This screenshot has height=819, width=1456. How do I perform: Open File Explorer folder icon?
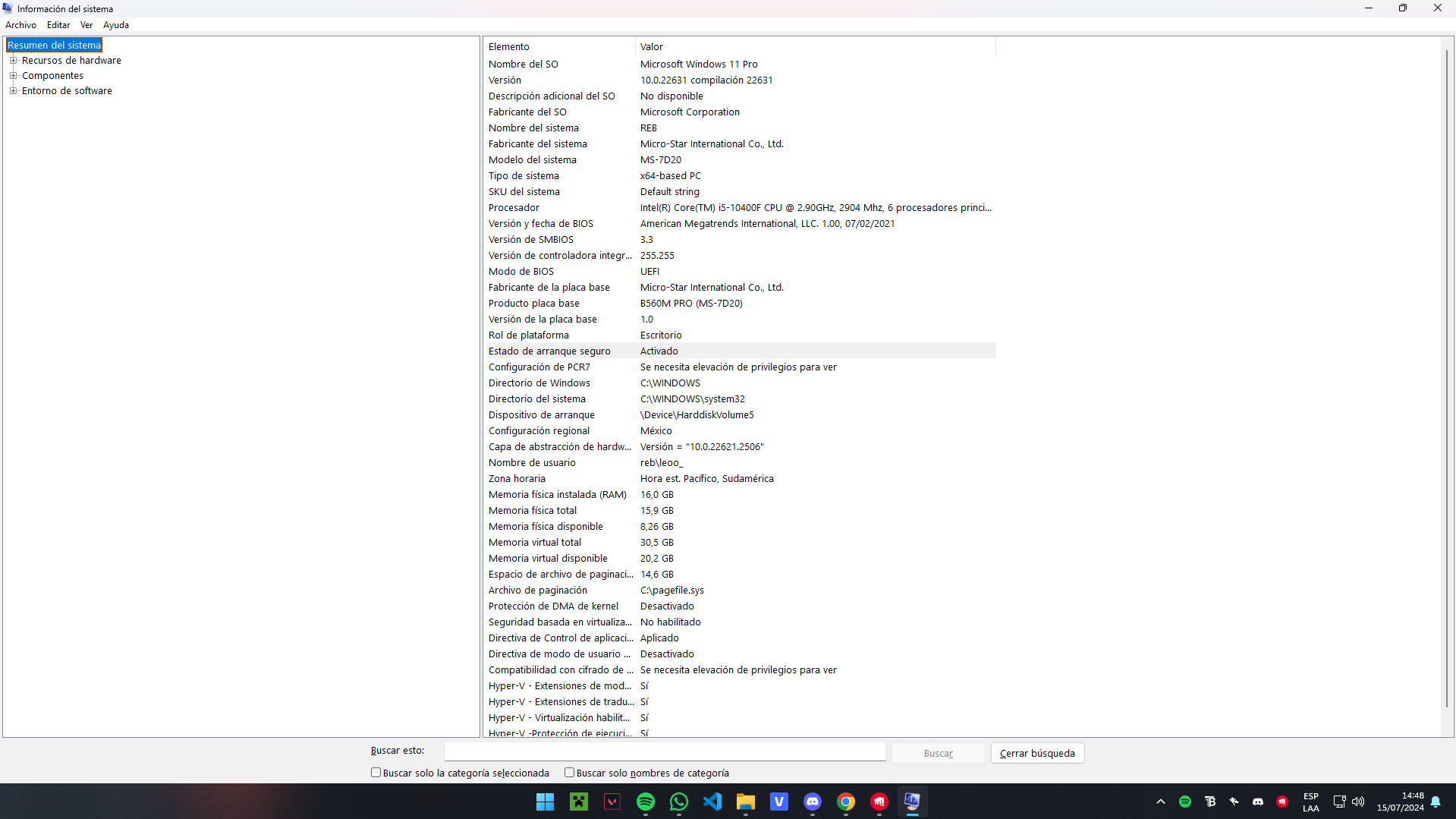pos(746,802)
